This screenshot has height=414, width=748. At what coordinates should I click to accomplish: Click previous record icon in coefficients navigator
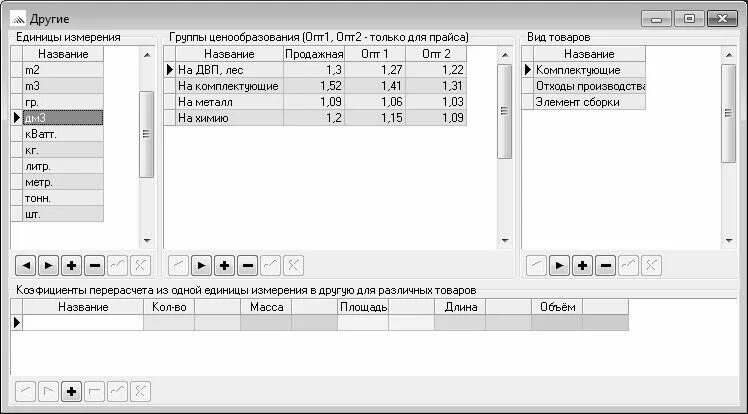(25, 392)
